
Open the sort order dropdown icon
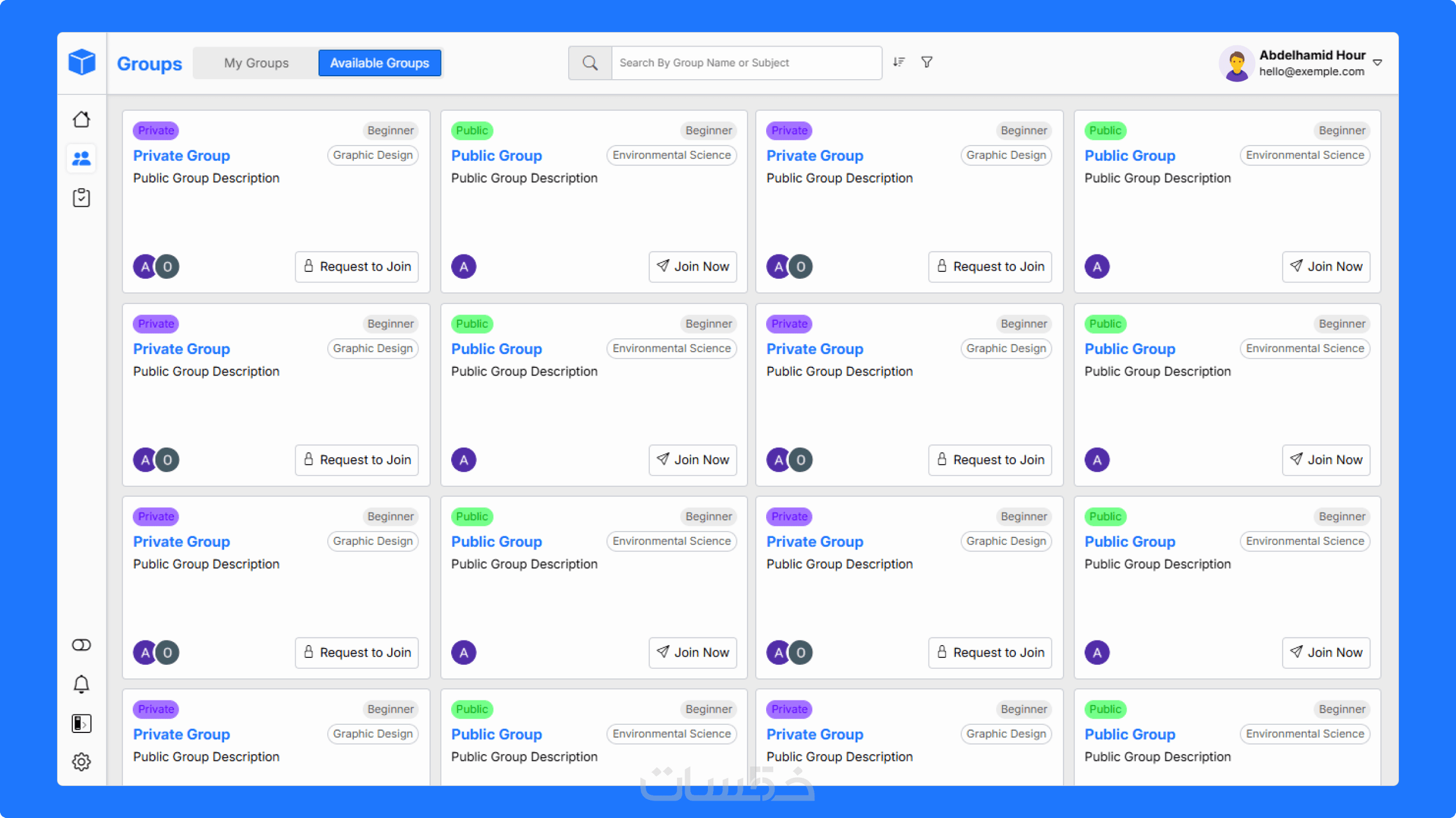click(x=899, y=62)
